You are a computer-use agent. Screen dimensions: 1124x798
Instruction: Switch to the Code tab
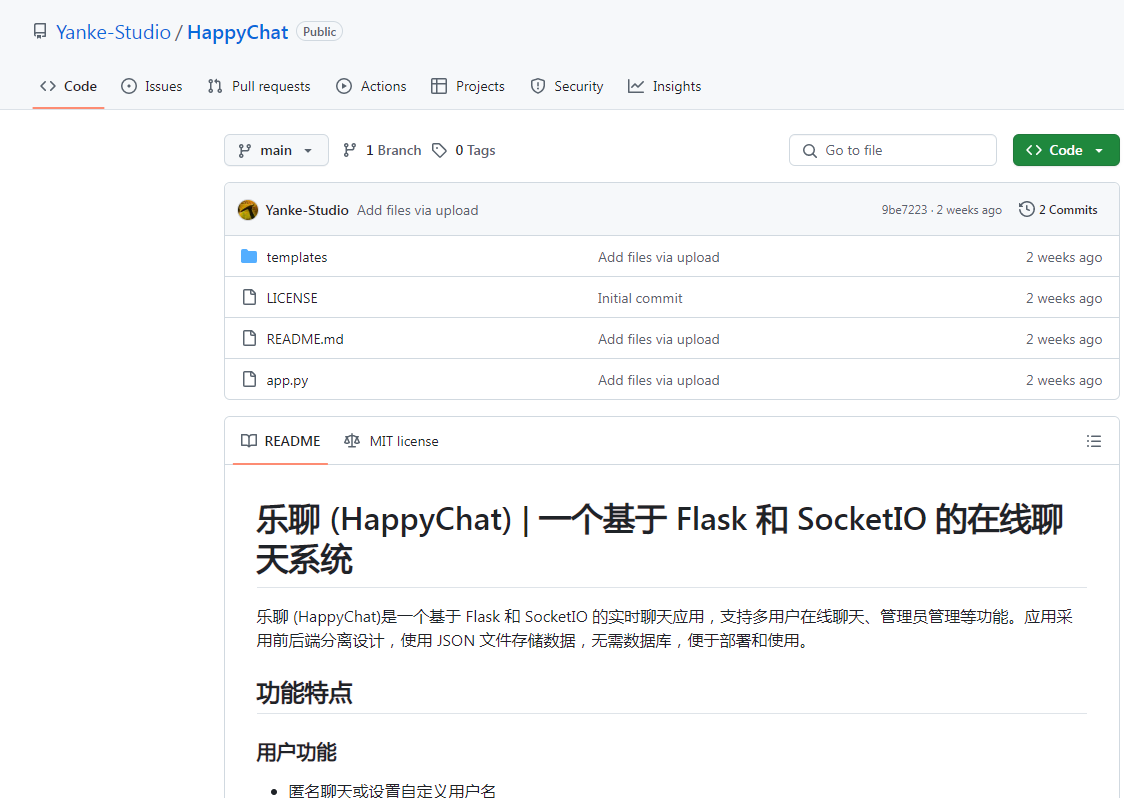click(x=69, y=86)
